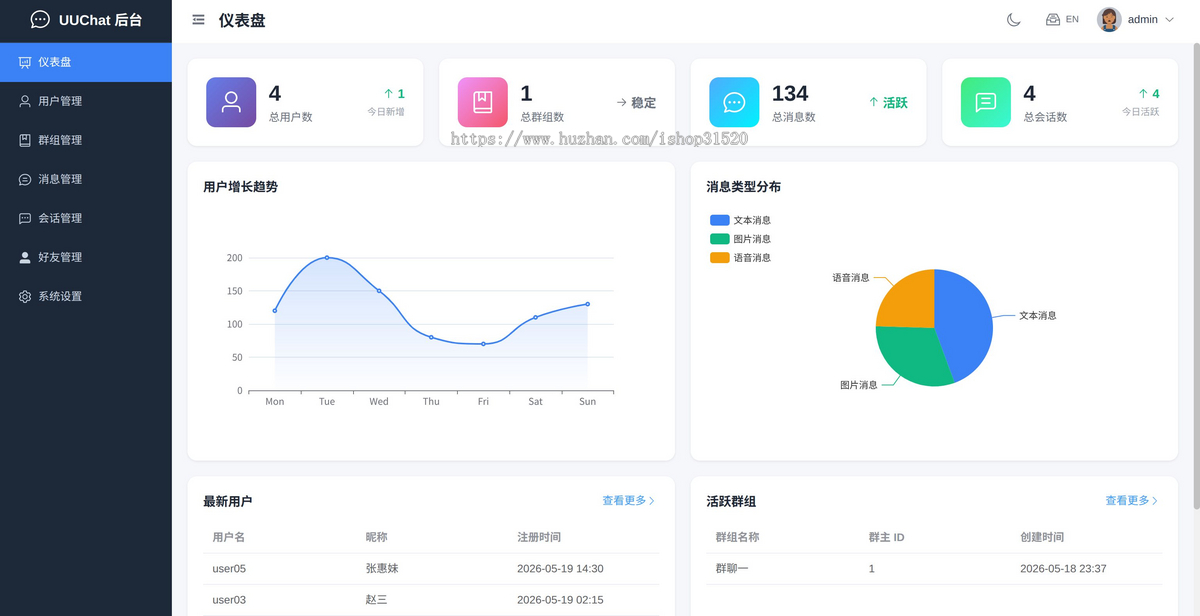
Task: Click the 赵三 nickname cell
Action: [376, 600]
